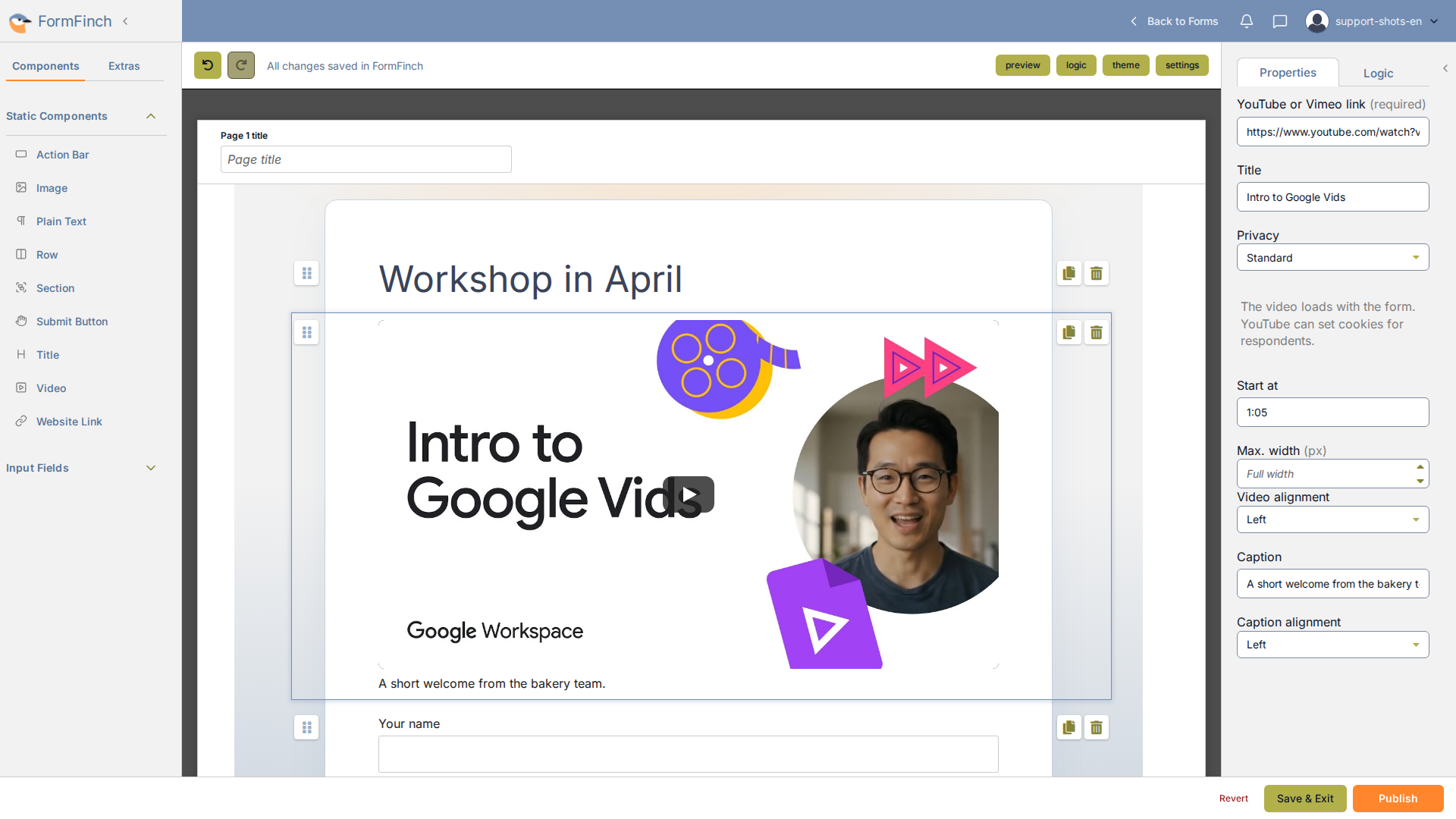Viewport: 1456px width, 819px height.
Task: Click Save & Exit
Action: (1305, 799)
